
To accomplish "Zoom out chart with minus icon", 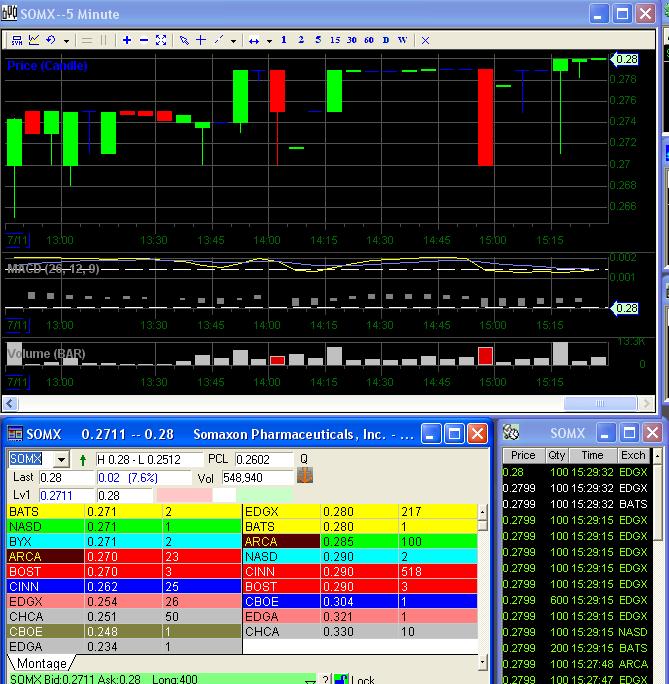I will click(144, 40).
